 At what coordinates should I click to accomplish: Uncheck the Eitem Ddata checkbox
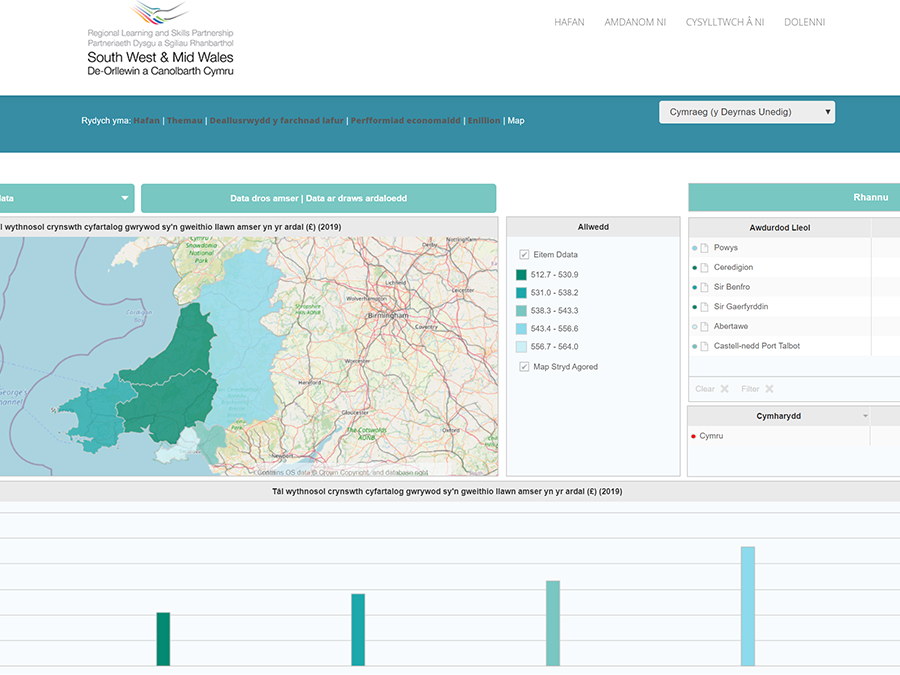pos(524,255)
